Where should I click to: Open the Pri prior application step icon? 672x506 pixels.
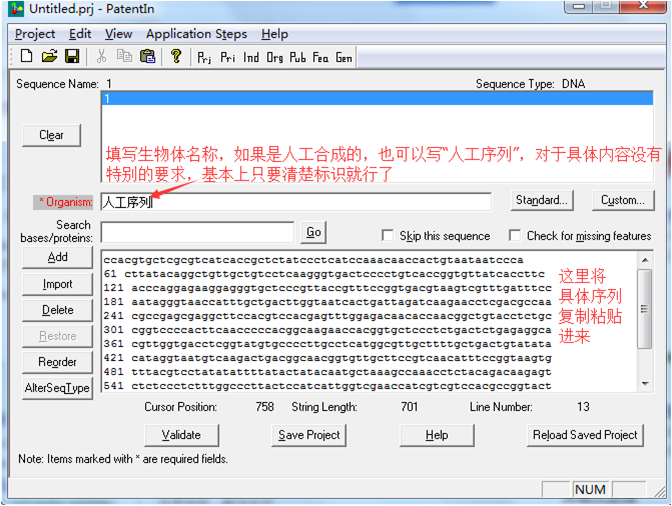click(x=228, y=57)
